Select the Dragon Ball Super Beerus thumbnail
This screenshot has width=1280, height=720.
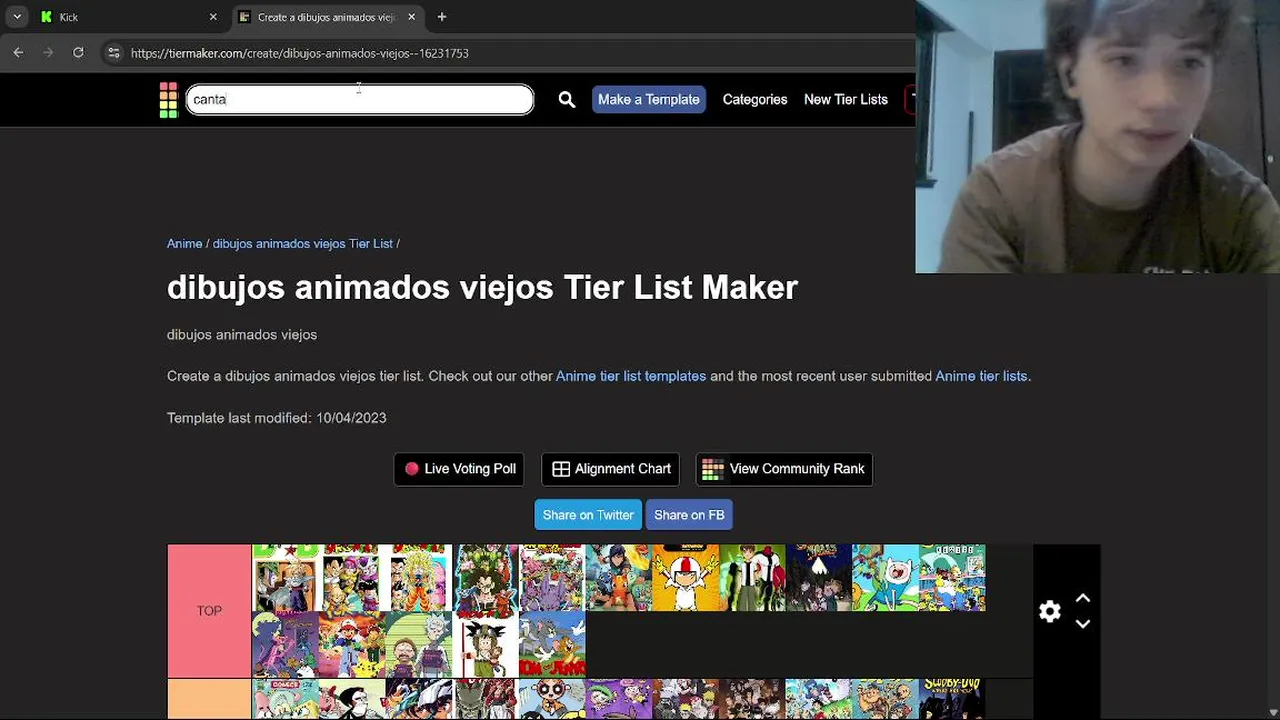point(552,578)
